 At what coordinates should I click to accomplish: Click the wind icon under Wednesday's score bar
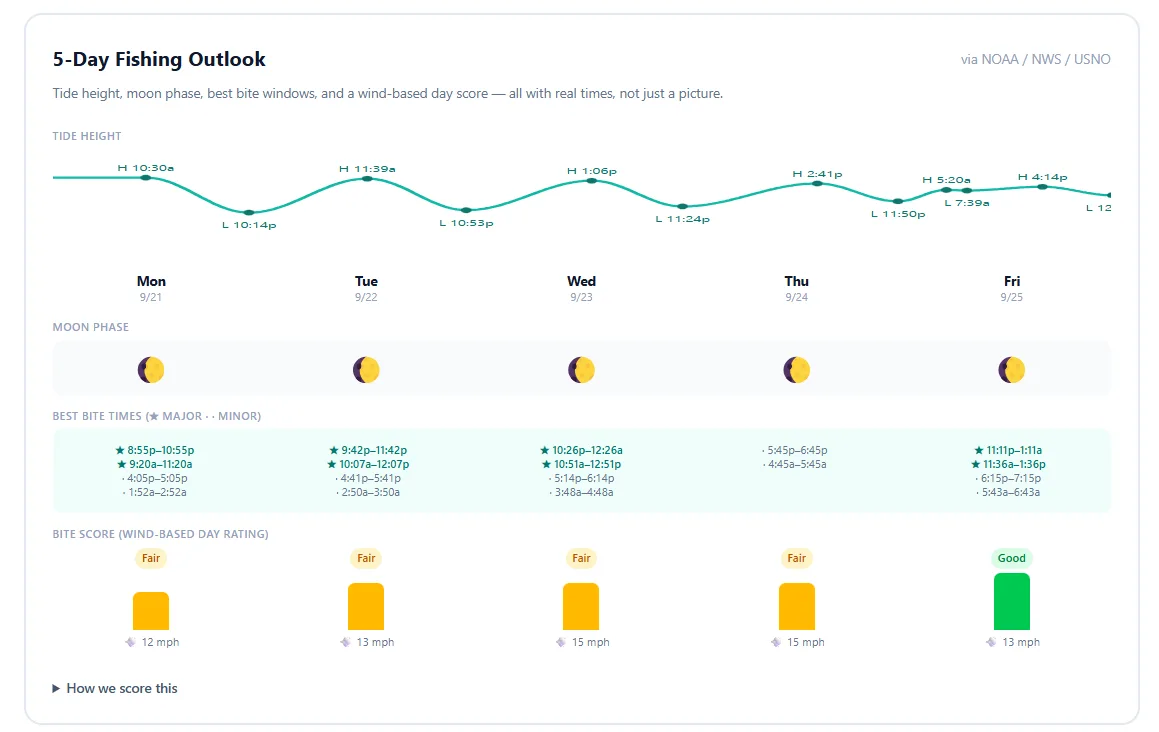click(561, 642)
